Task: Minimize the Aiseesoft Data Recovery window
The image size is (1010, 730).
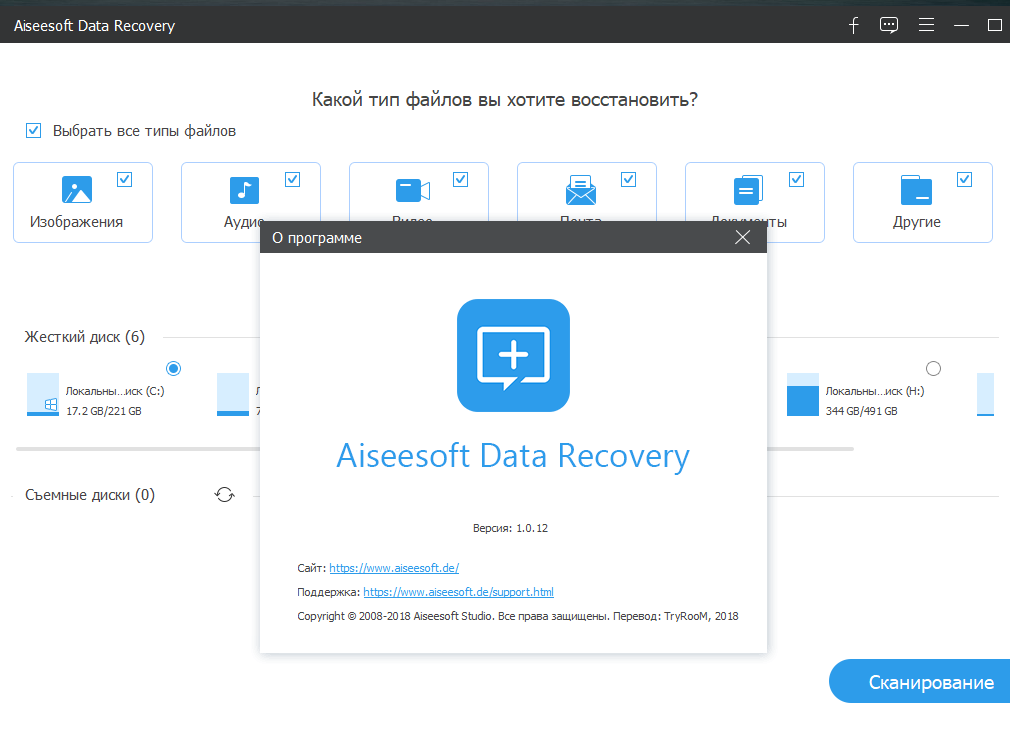Action: 962,25
